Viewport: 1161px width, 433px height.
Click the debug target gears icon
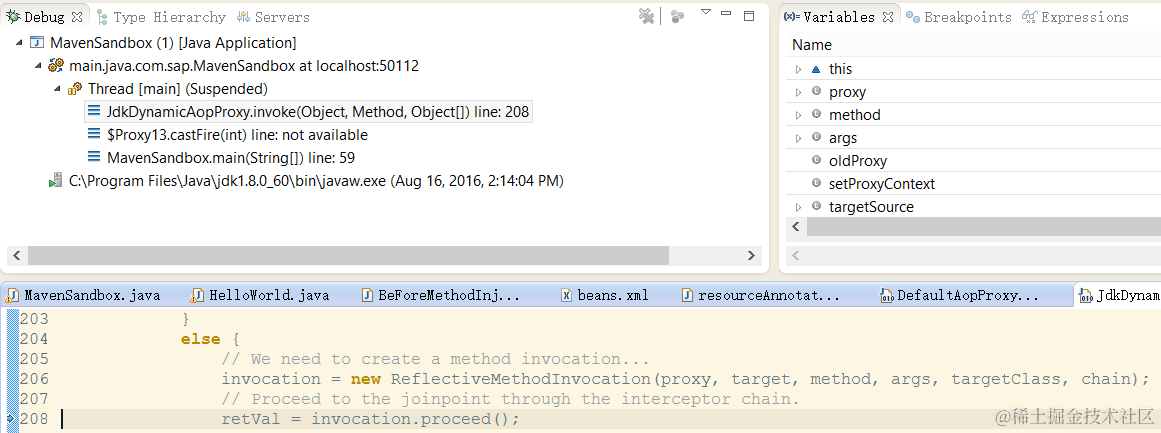point(56,66)
